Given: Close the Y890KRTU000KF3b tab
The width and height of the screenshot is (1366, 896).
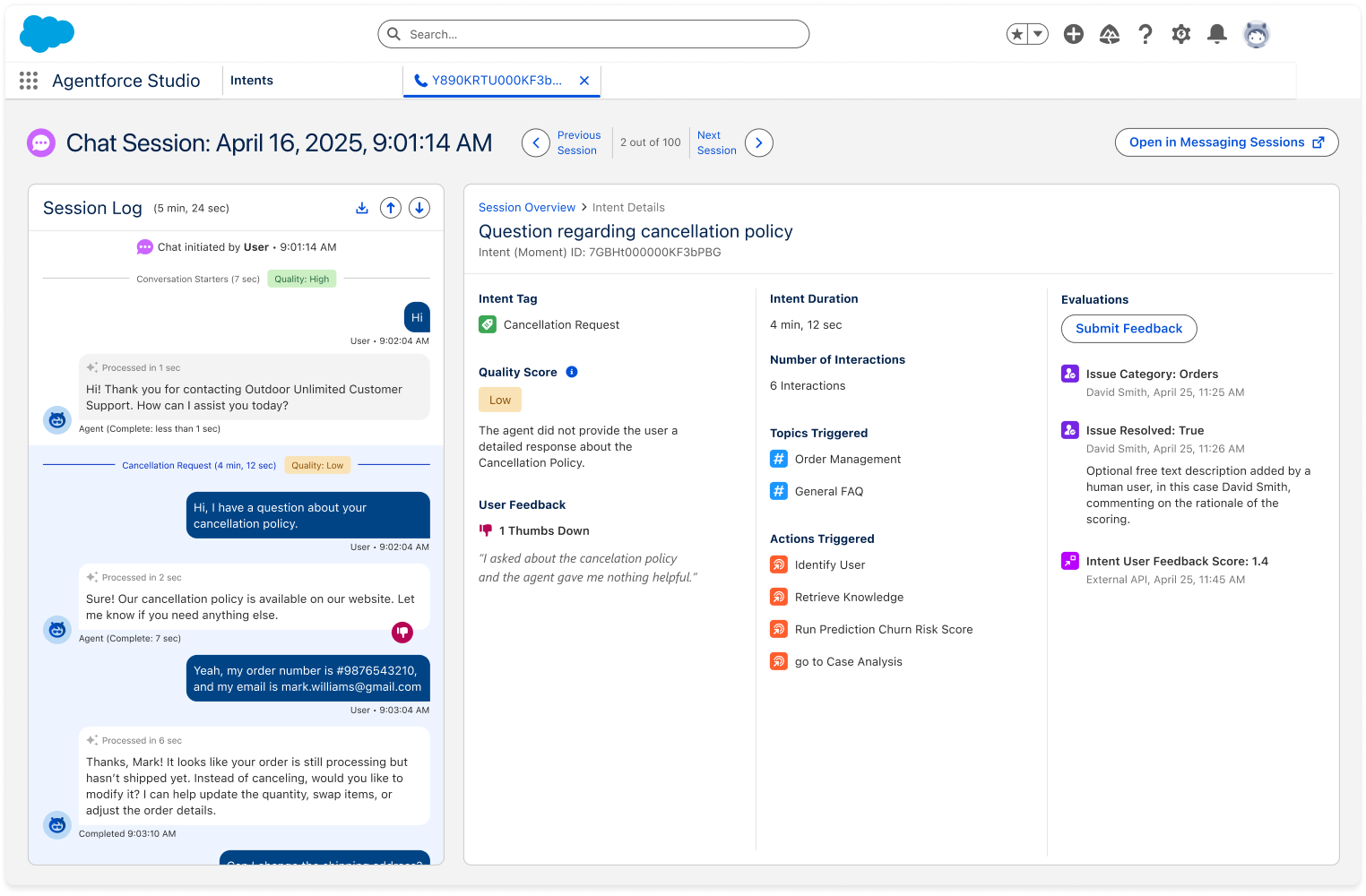Looking at the screenshot, I should point(584,81).
